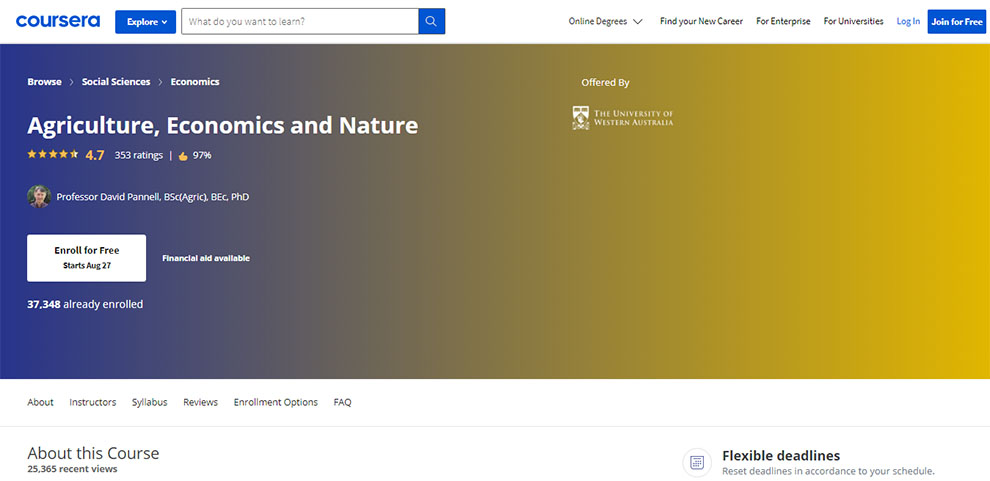Click the 'Flexible deadlines' heading text

[781, 456]
